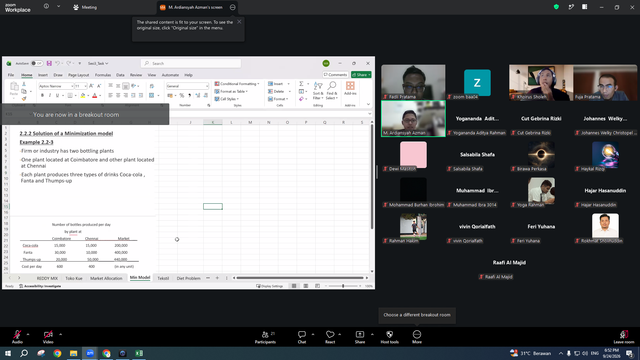Open Cell Styles gallery
Screen dimensions: 640x360
coord(227,99)
